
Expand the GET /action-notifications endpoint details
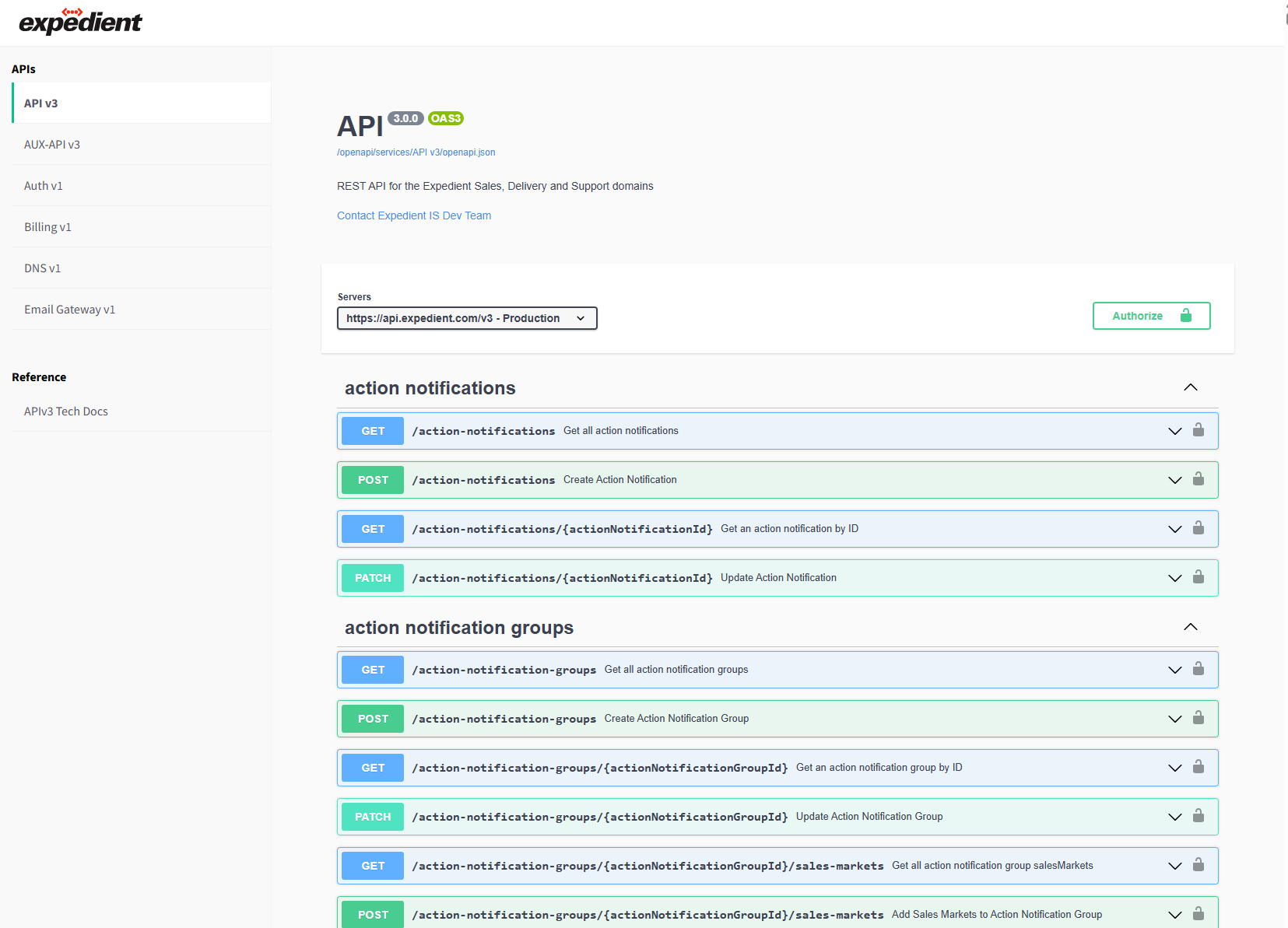pos(1174,430)
